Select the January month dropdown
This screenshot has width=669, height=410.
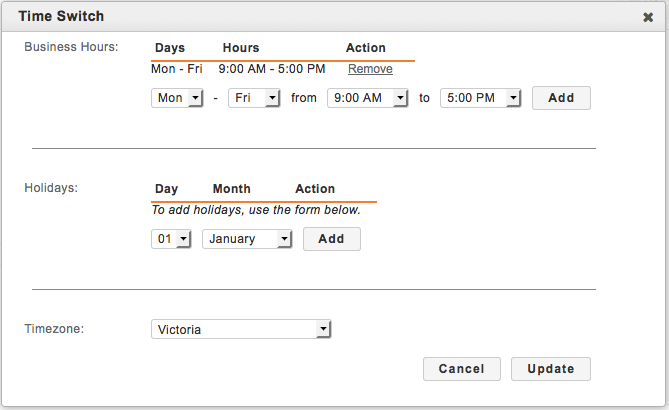[x=247, y=239]
